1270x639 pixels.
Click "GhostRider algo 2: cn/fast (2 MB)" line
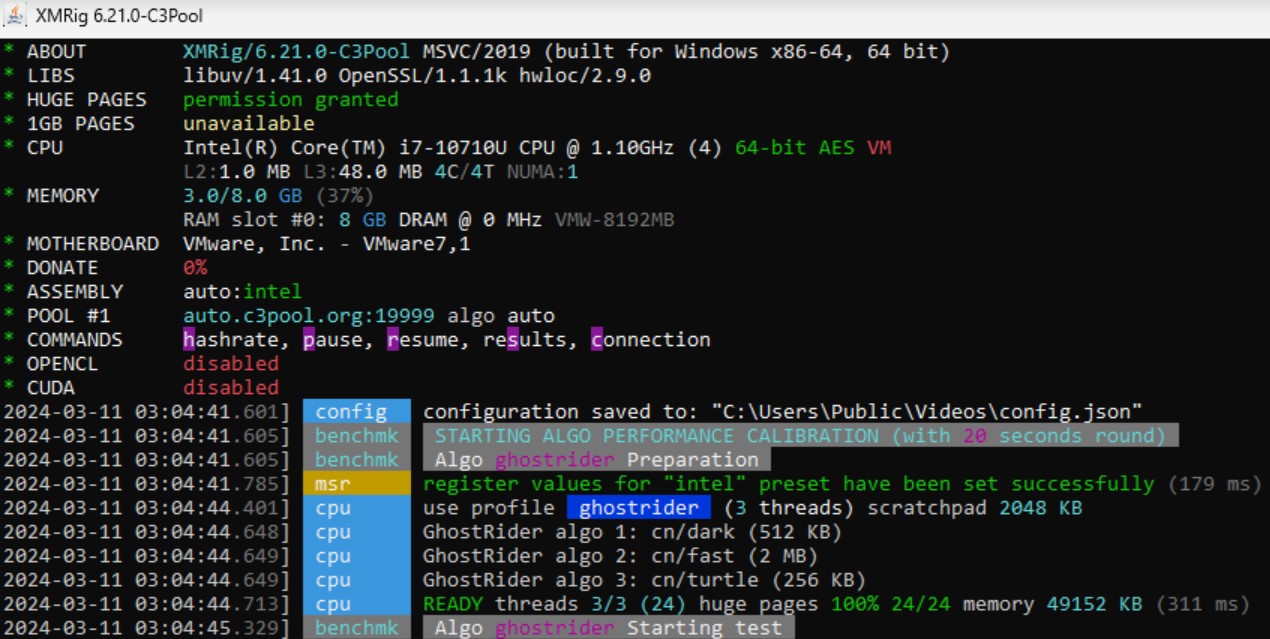620,556
